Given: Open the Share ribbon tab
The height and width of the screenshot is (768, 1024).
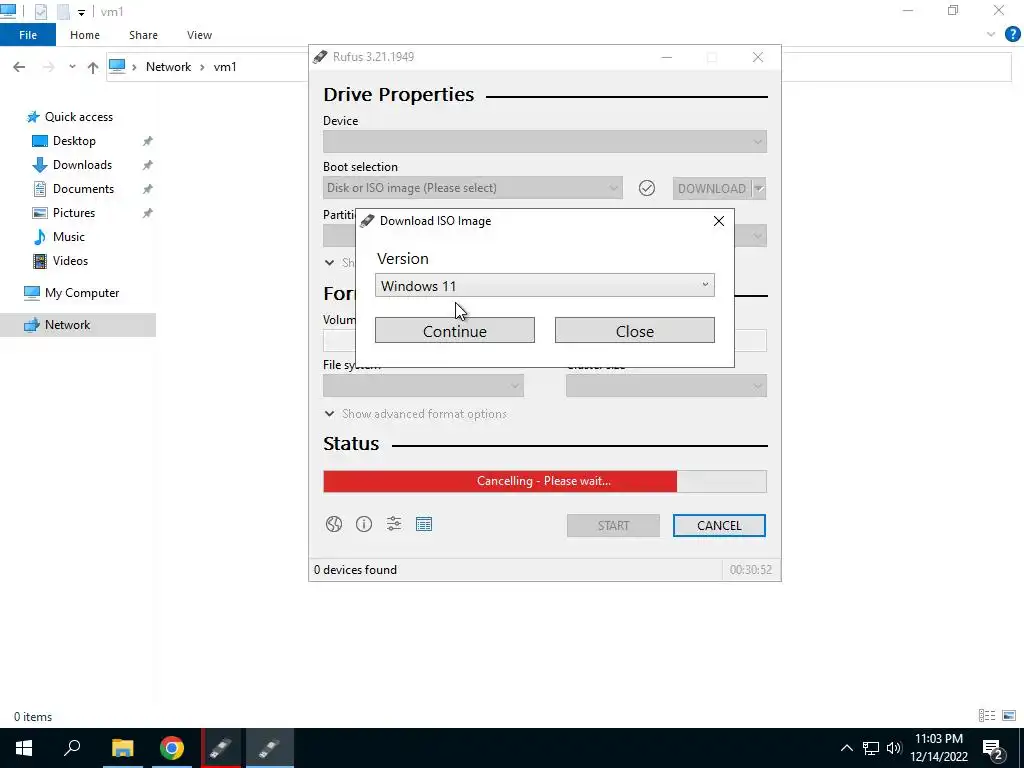Looking at the screenshot, I should coord(143,35).
